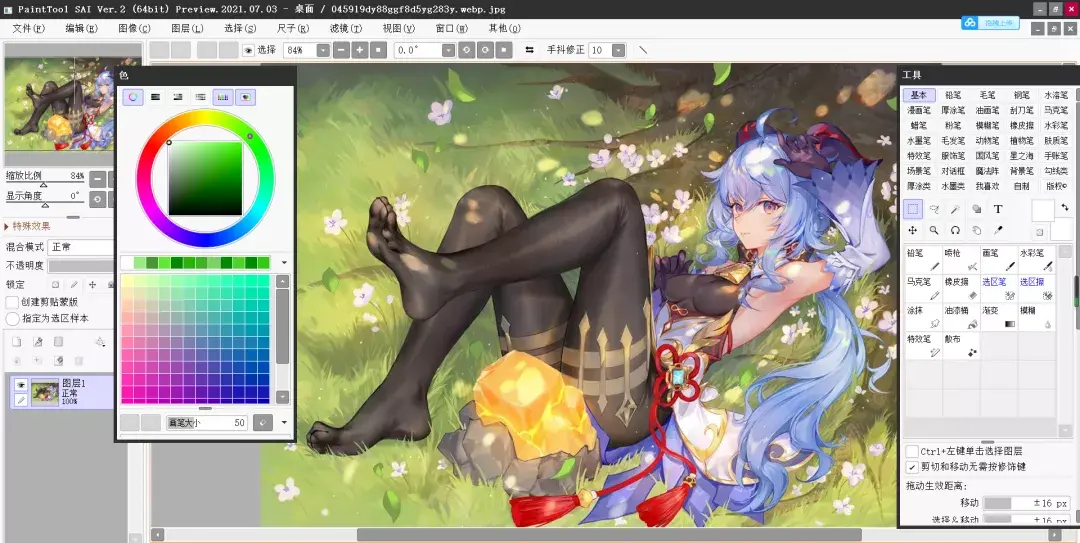Choose the 模糊 blur tool
Image resolution: width=1080 pixels, height=543 pixels.
[1037, 318]
